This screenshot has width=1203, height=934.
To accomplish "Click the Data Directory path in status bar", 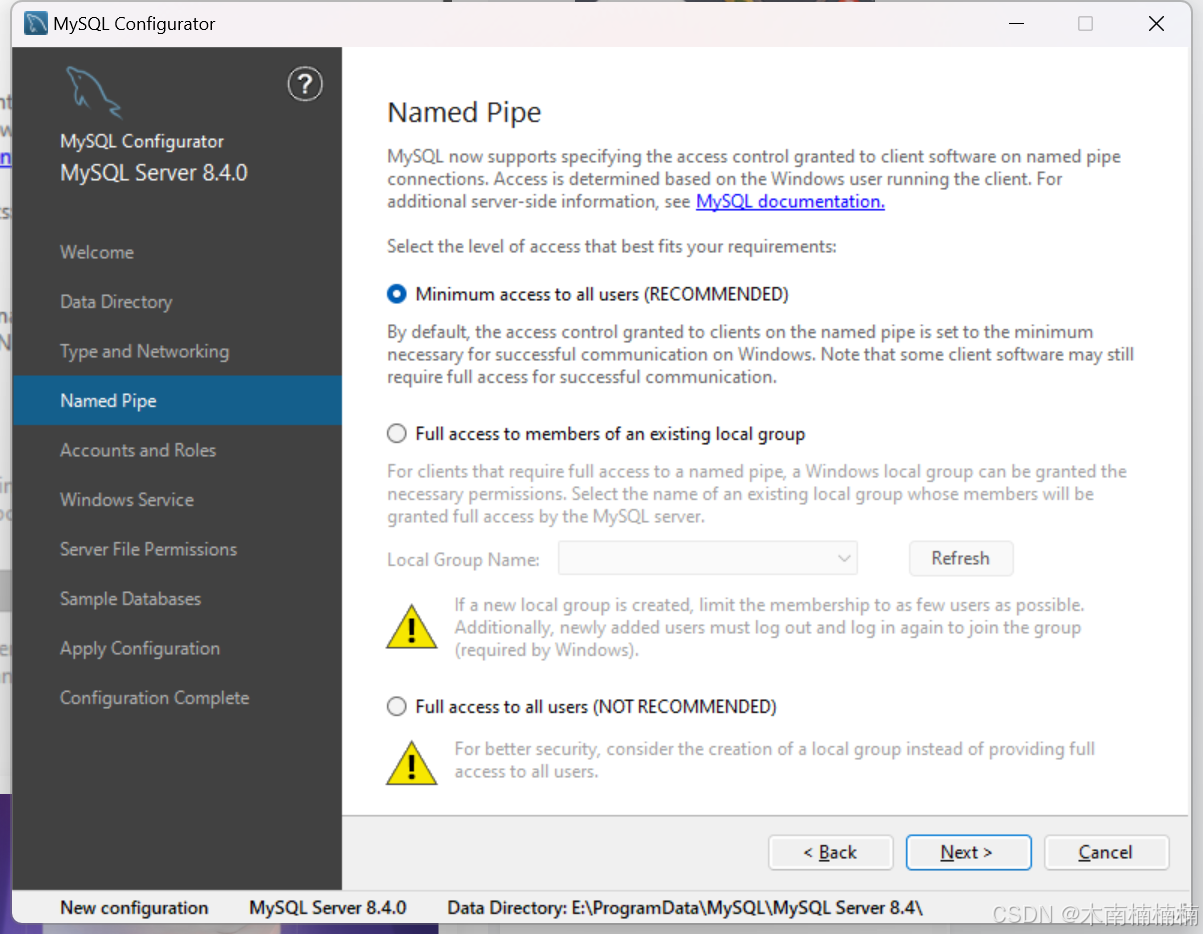I will [685, 908].
